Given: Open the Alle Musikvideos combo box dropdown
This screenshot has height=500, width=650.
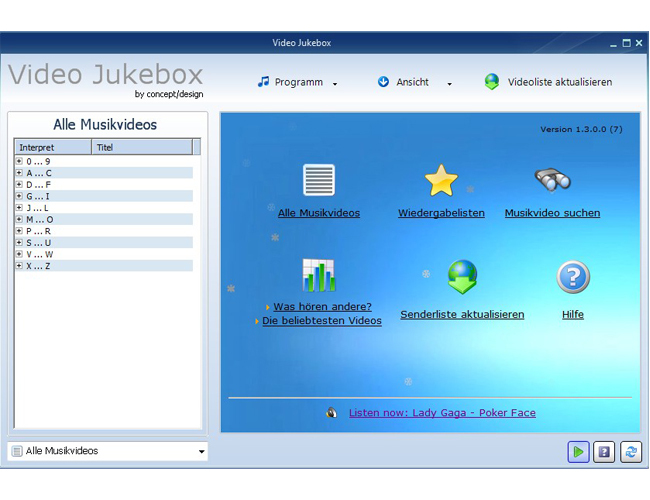Looking at the screenshot, I should coord(201,451).
